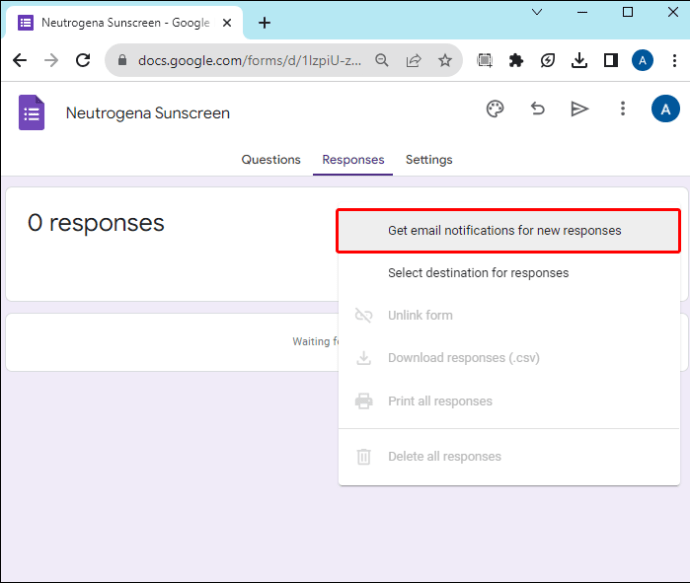Click the Neutrogena Sunscreen form title

tap(148, 113)
